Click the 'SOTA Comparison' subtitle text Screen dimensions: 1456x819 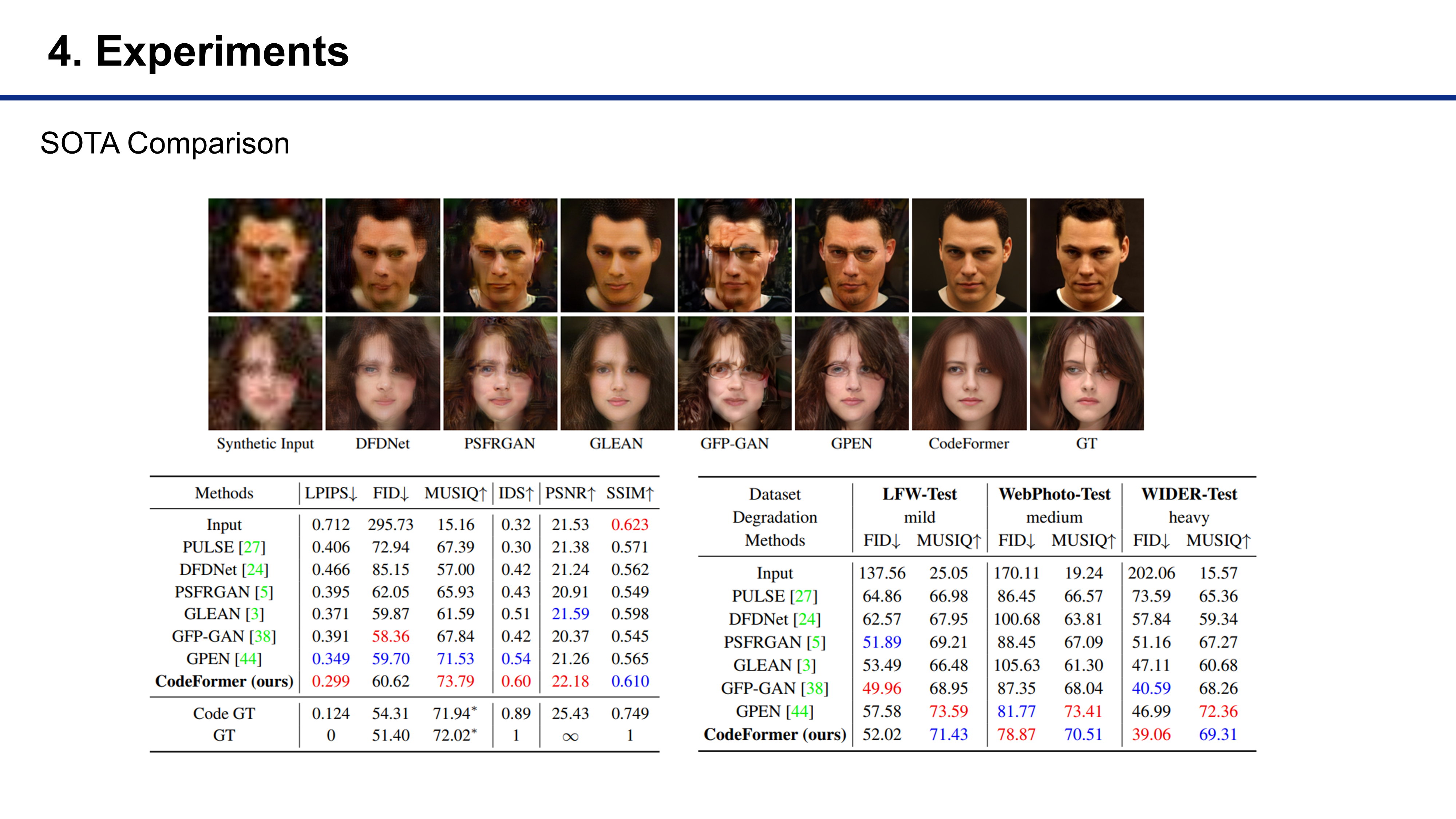[x=165, y=143]
